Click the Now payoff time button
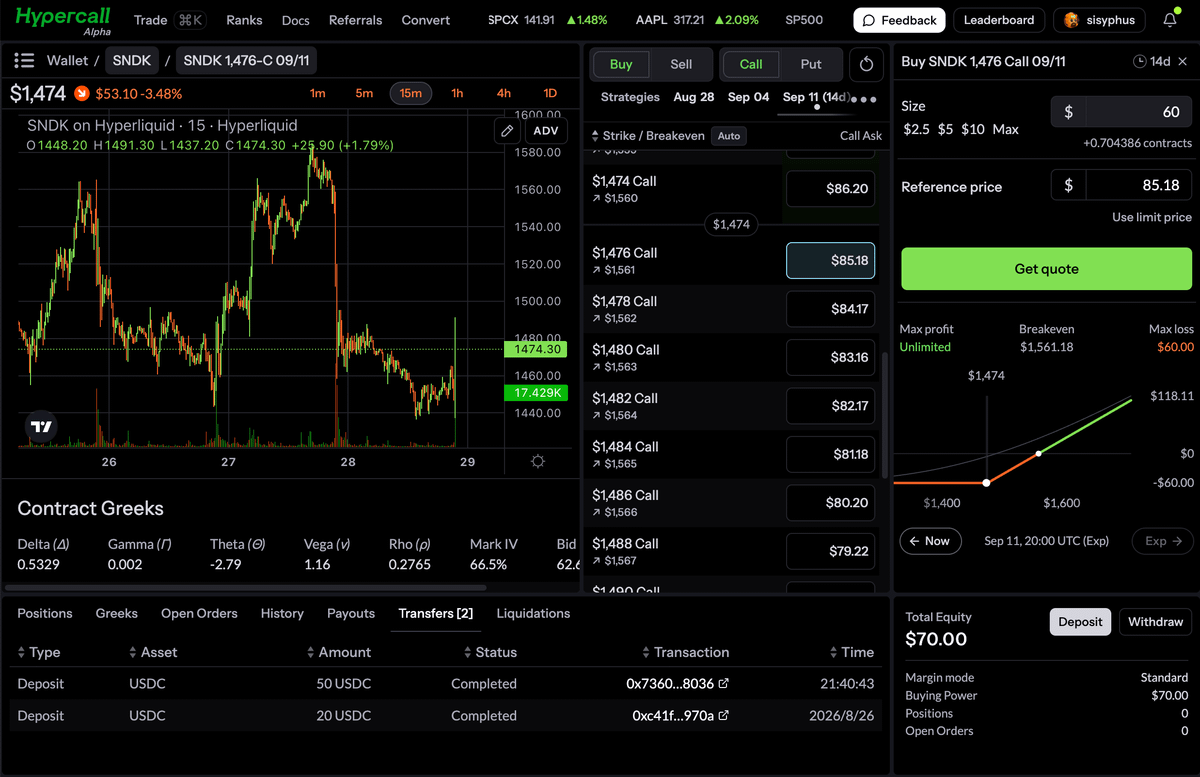Viewport: 1200px width, 777px height. click(x=930, y=541)
